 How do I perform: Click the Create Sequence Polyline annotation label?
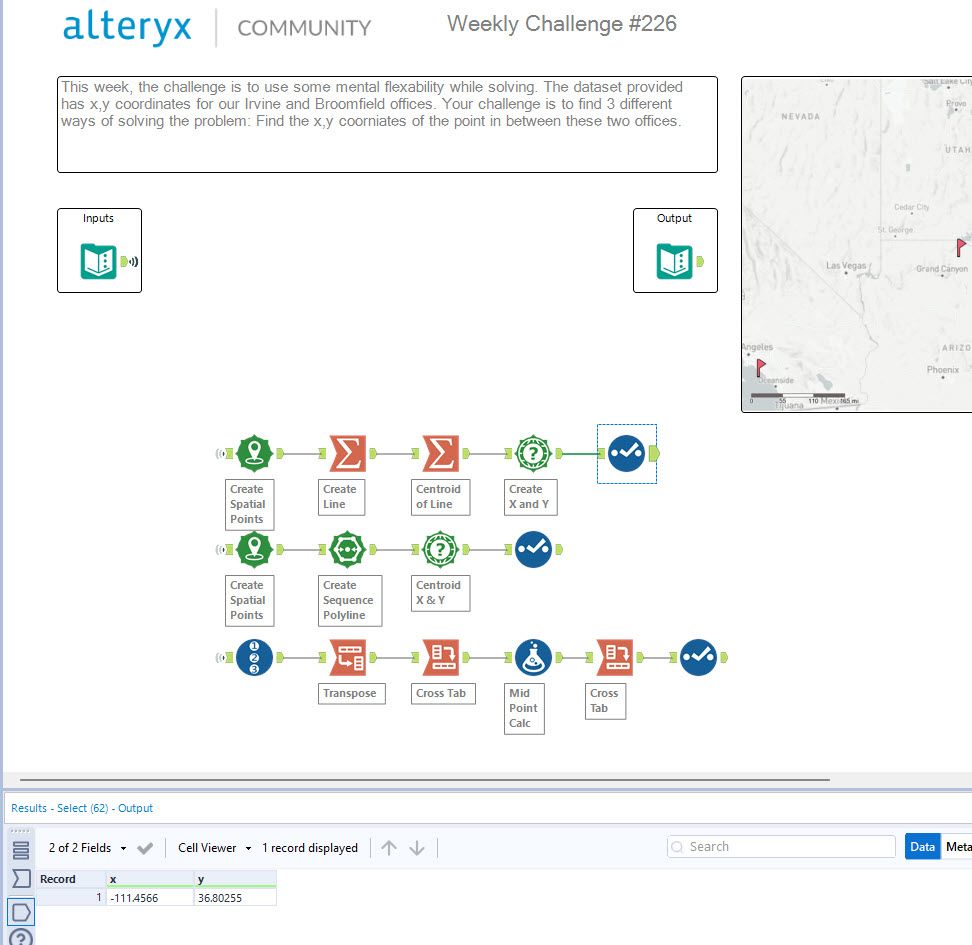click(x=350, y=600)
